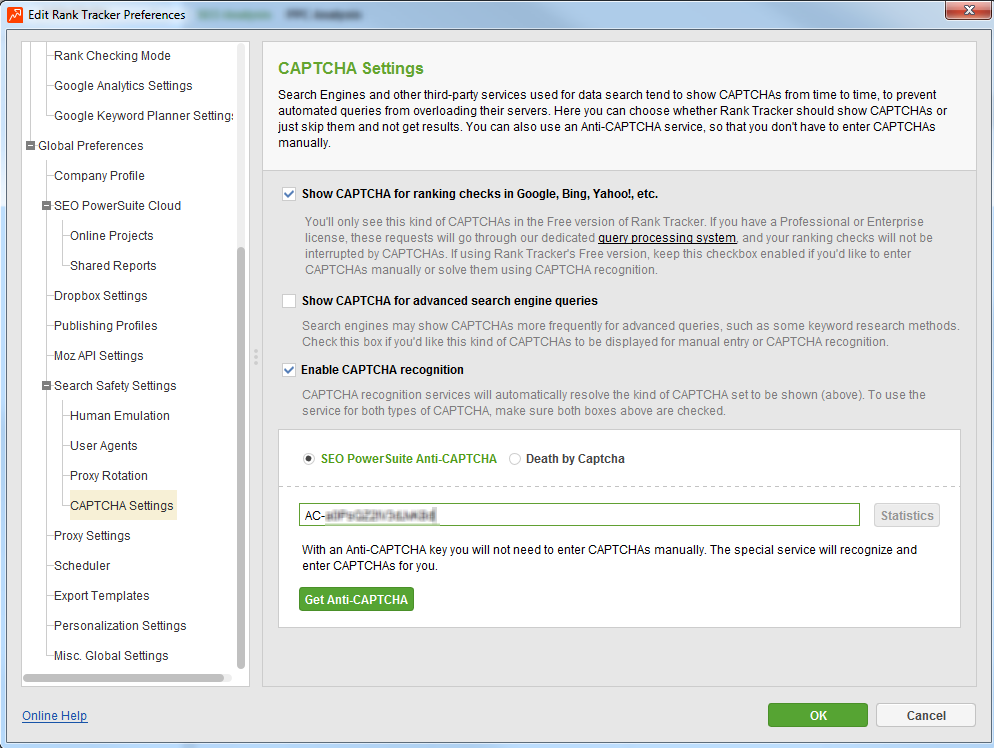The image size is (994, 748).
Task: Click the Statistics button
Action: click(907, 515)
